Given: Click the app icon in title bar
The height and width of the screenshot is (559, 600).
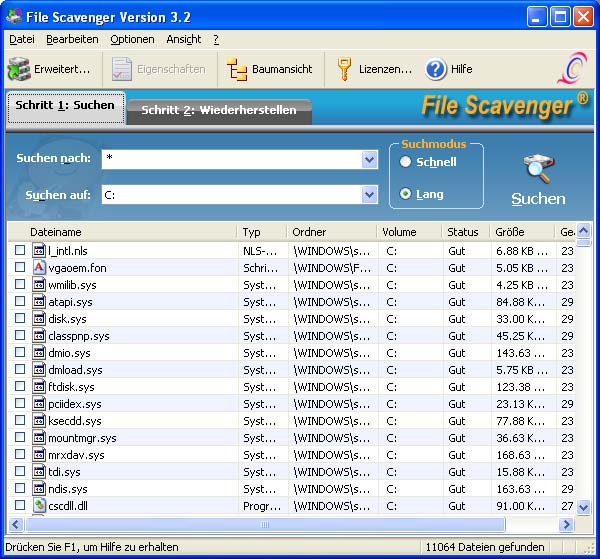Looking at the screenshot, I should (14, 16).
